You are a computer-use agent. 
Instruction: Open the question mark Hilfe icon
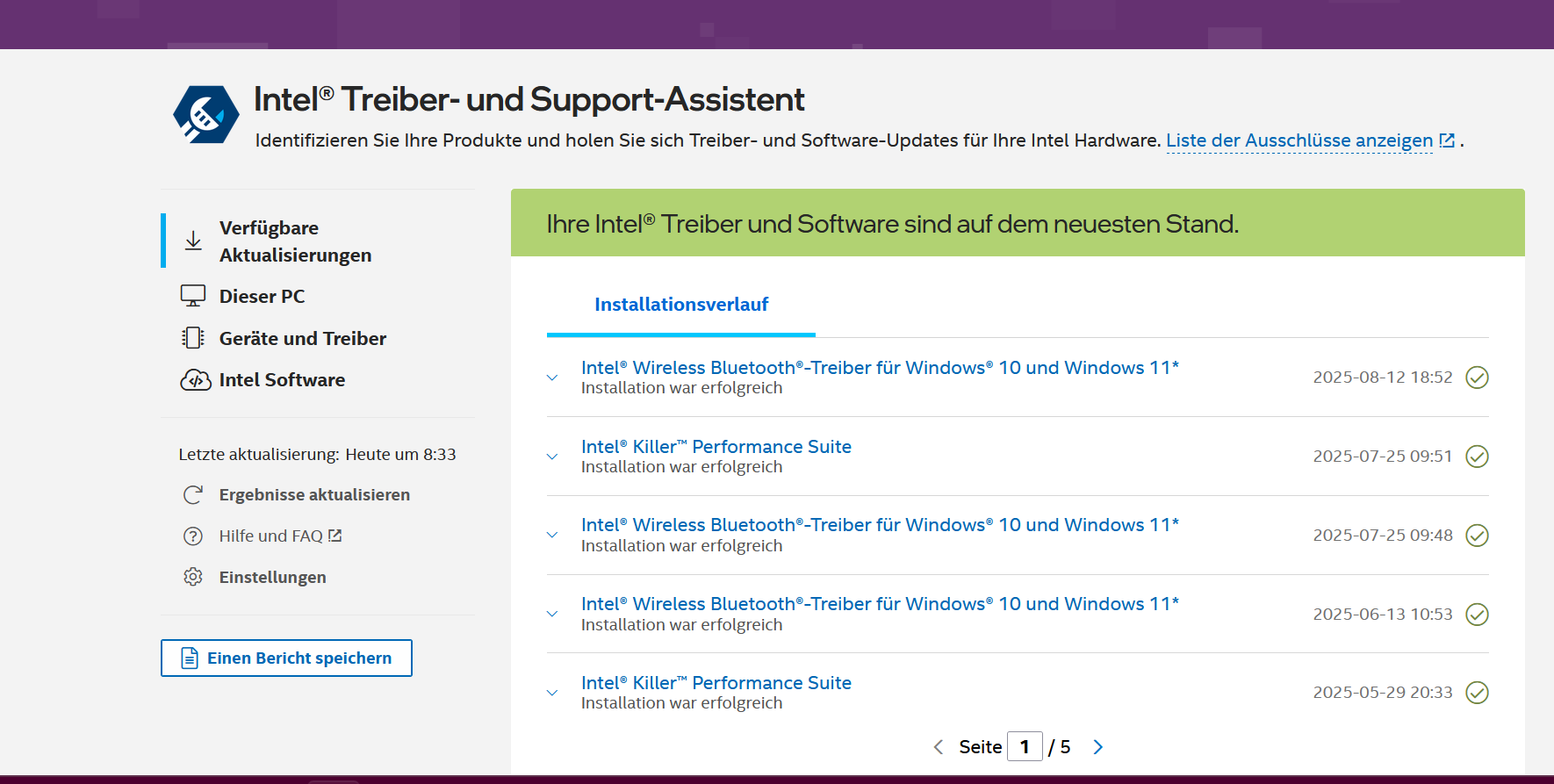point(193,536)
